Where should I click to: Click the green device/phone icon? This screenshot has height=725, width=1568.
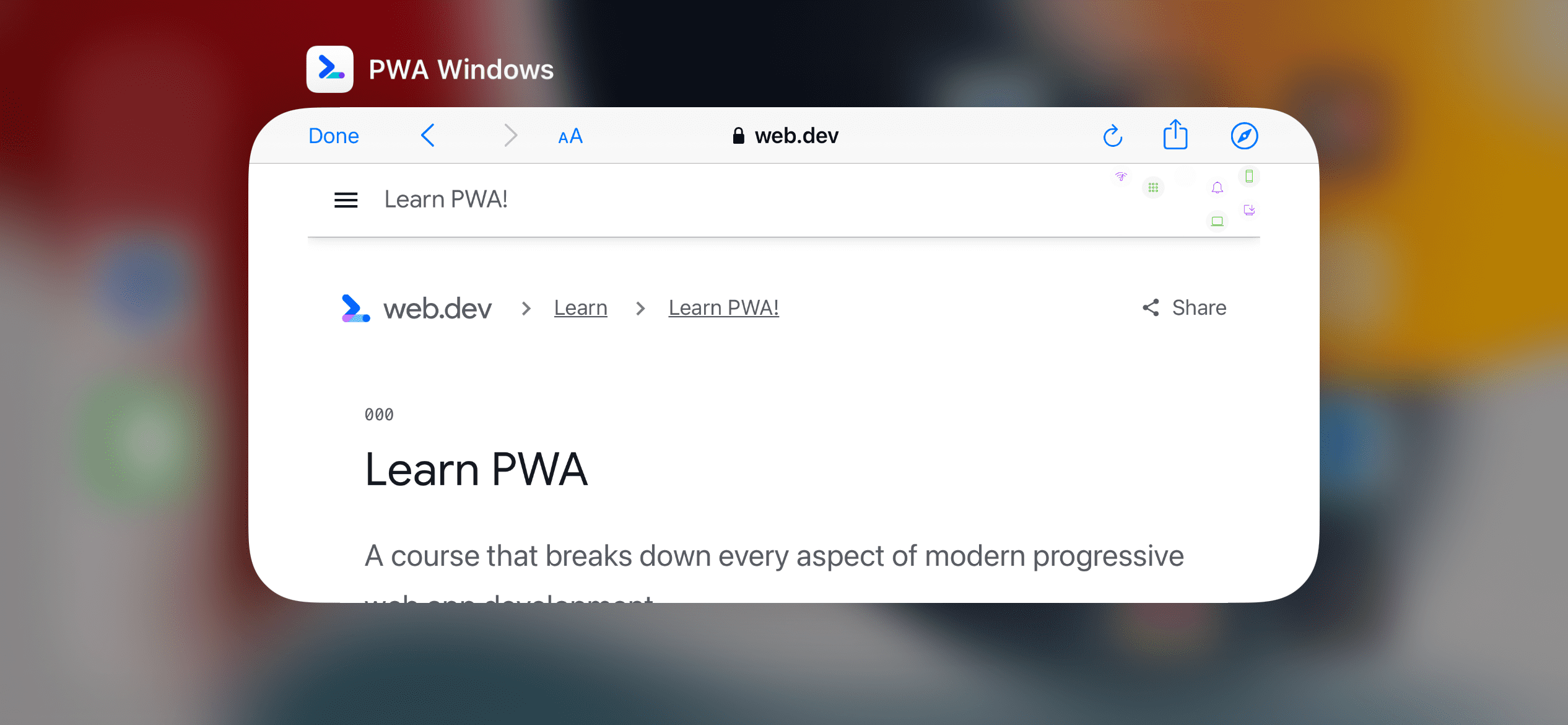(x=1249, y=176)
